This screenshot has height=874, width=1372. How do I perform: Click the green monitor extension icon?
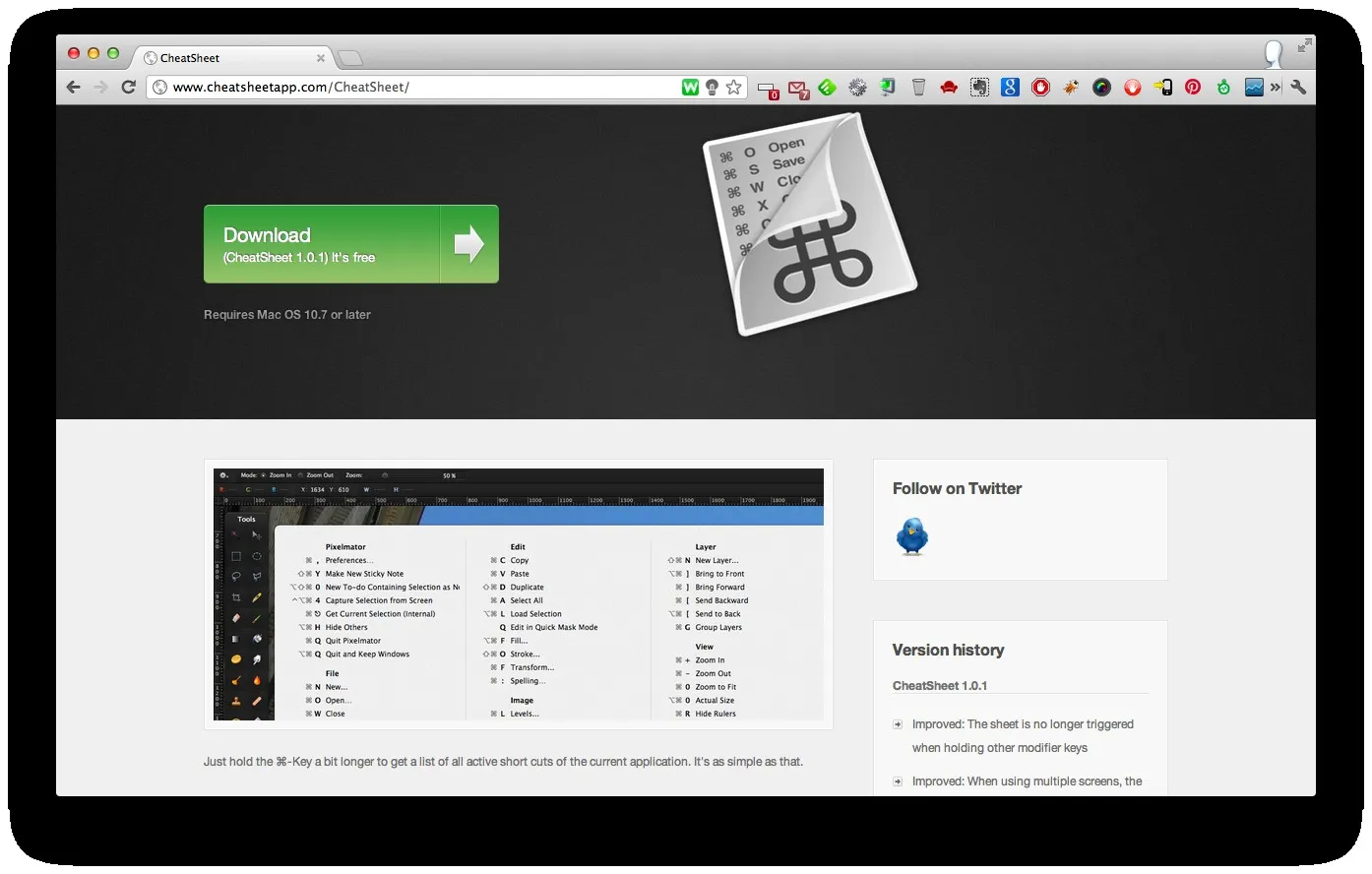click(888, 87)
